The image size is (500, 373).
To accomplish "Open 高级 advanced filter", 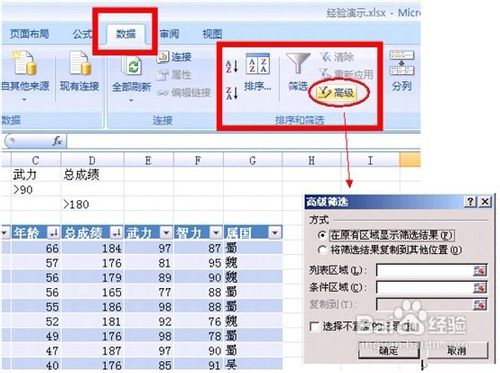I will [x=337, y=92].
